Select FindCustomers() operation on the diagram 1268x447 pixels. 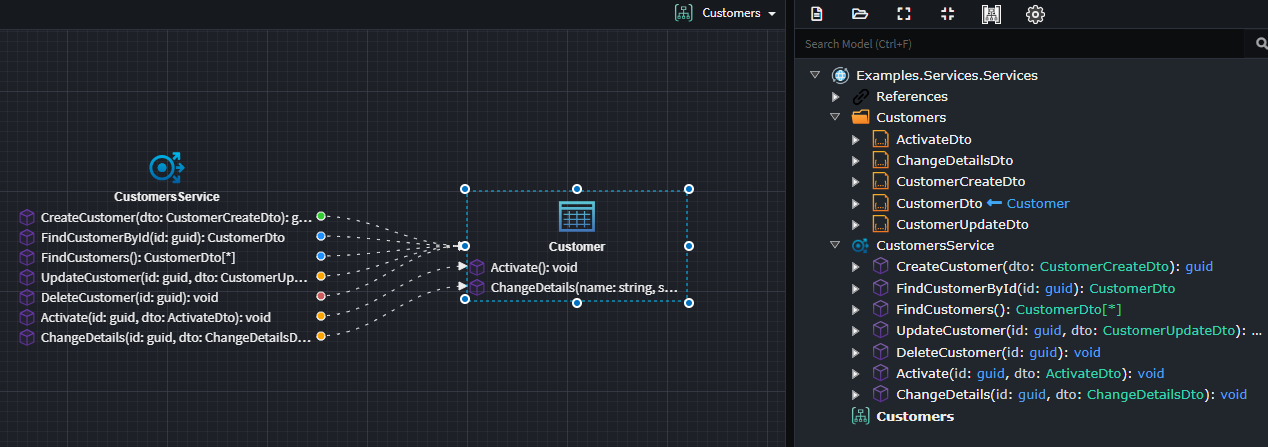[x=138, y=257]
